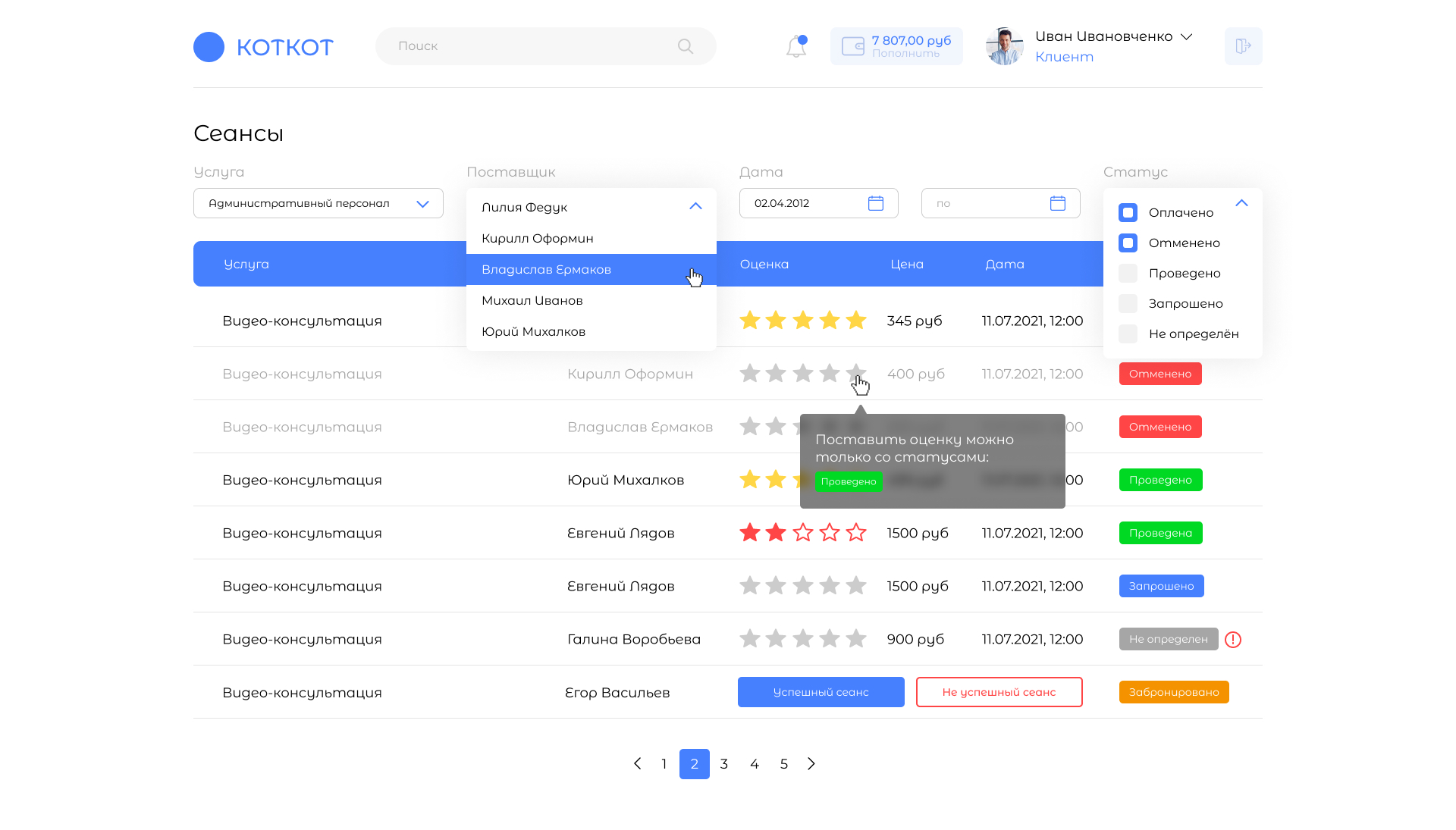1456x830 pixels.
Task: Open calendar for start date 02.04.2012
Action: [x=875, y=203]
